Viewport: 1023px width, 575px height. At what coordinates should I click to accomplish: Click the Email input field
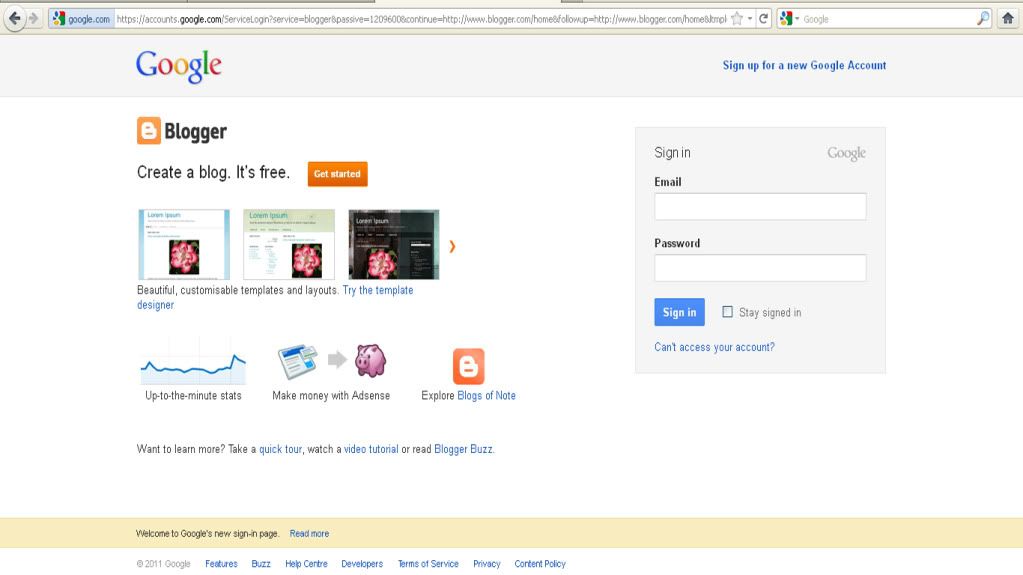click(760, 206)
